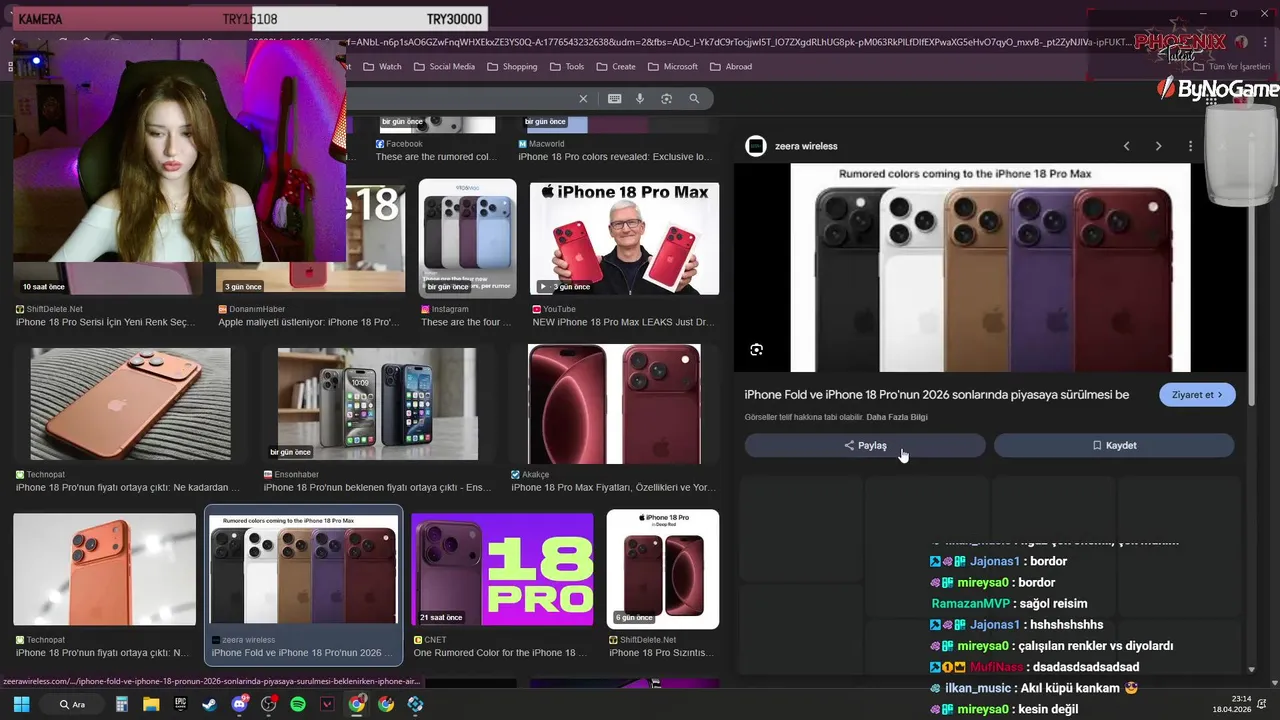1280x720 pixels.
Task: Click chat username MufiNass
Action: point(996,668)
